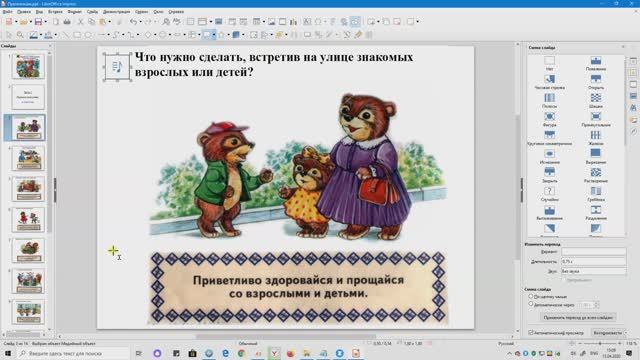This screenshot has height=360, width=640.
Task: Open the Microsoft Edge taskbar icon
Action: tap(225, 353)
